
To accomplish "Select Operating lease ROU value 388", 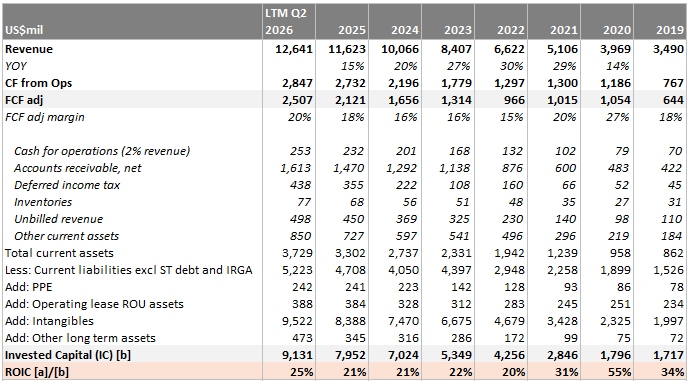I will click(302, 304).
